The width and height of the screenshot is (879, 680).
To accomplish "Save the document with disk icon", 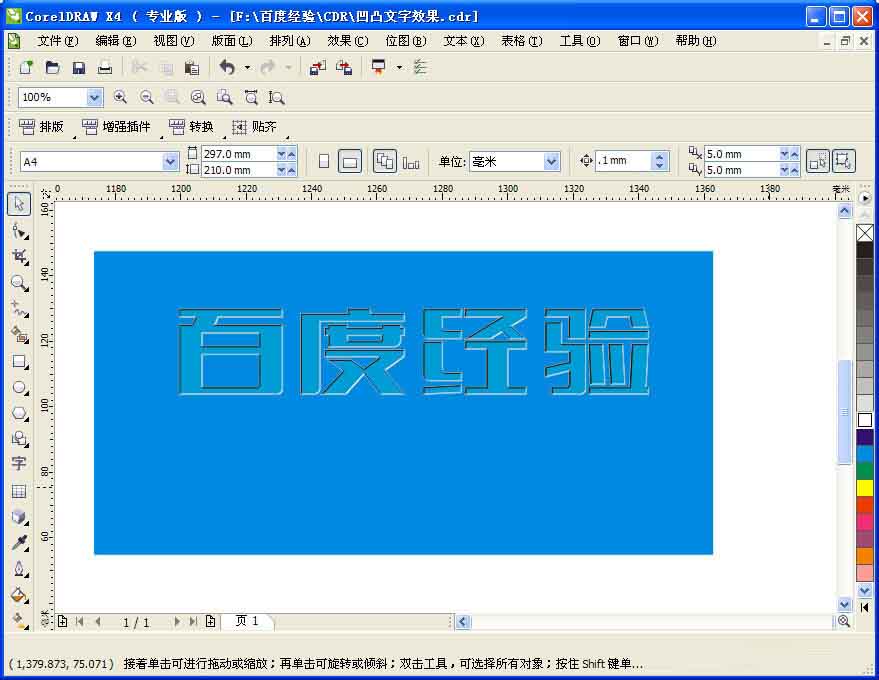I will [x=78, y=68].
